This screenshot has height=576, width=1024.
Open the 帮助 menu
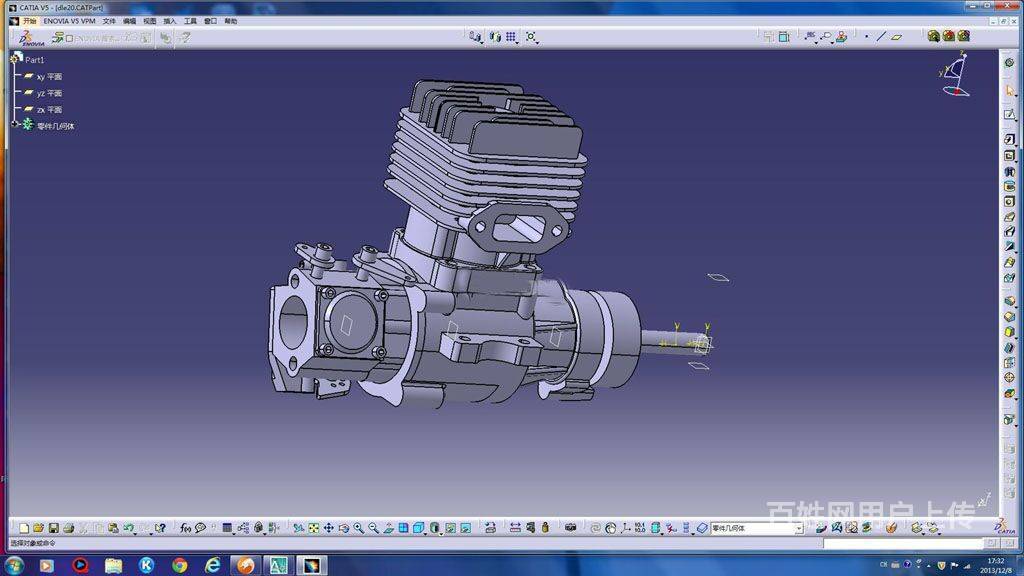pyautogui.click(x=231, y=21)
